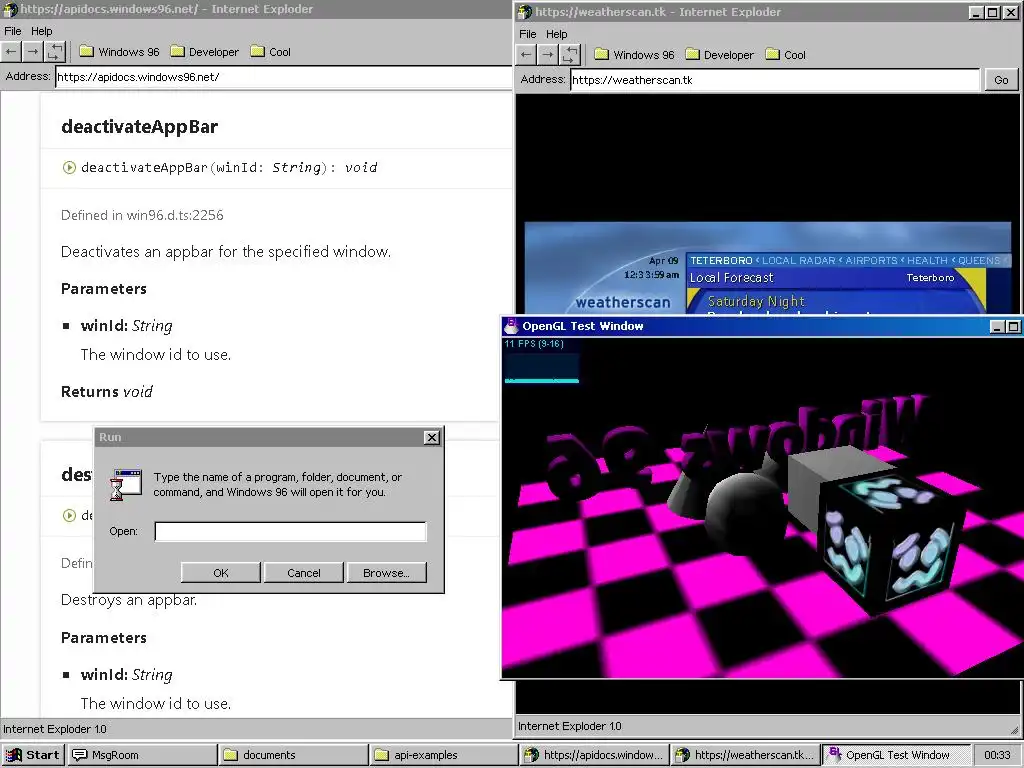1024x768 pixels.
Task: Click the weatherscan logo
Action: [x=623, y=302]
